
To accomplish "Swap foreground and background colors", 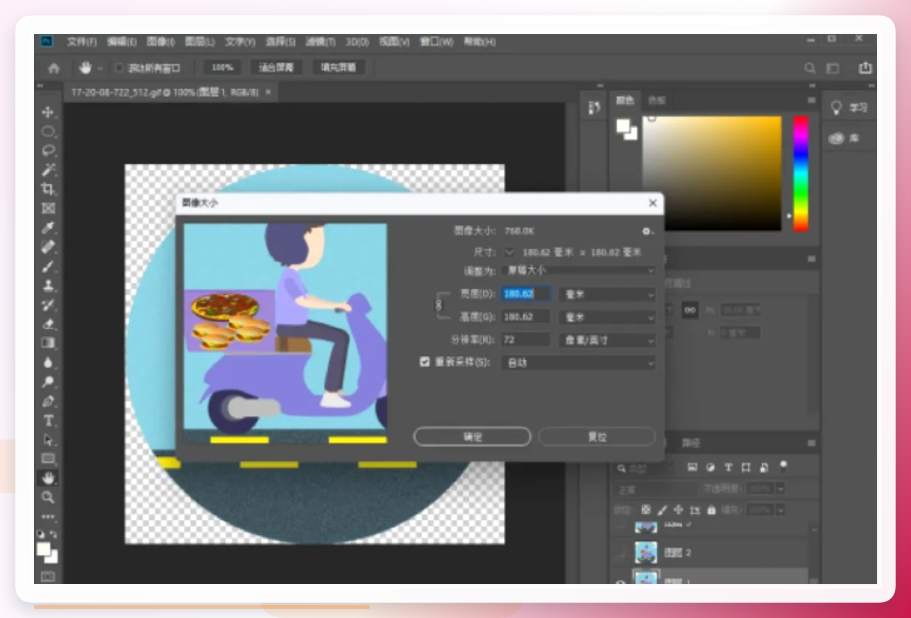I will pyautogui.click(x=53, y=534).
